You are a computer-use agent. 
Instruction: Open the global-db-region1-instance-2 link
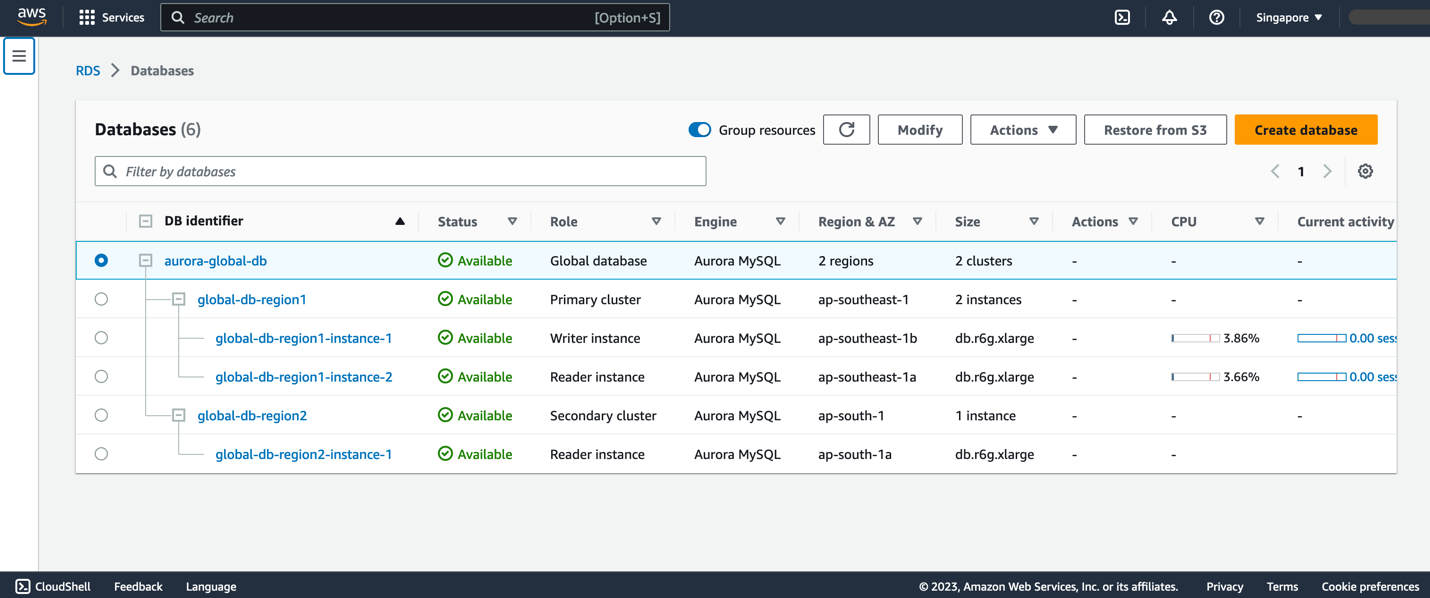304,377
